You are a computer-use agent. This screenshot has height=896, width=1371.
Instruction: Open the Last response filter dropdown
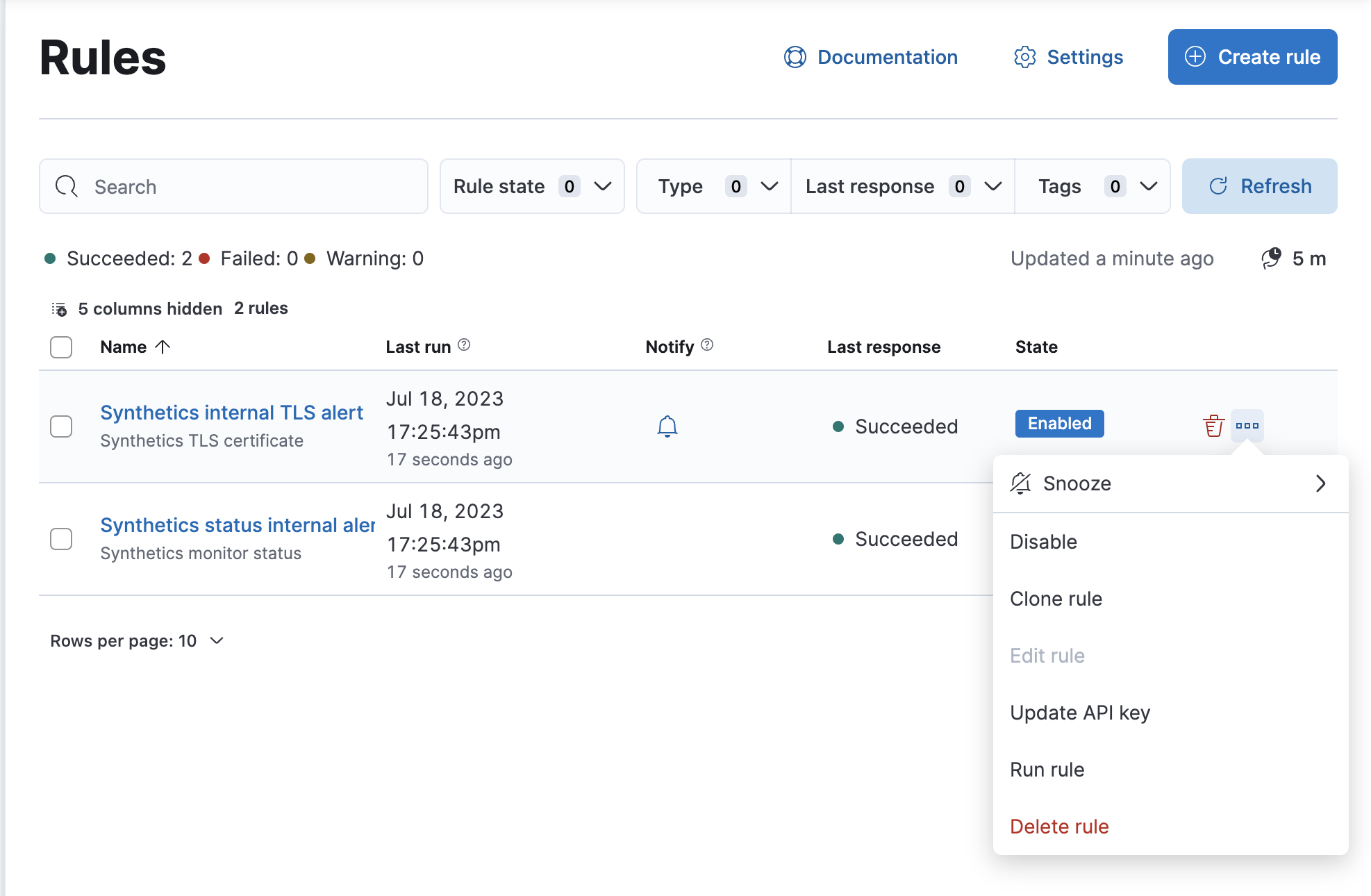click(x=903, y=186)
